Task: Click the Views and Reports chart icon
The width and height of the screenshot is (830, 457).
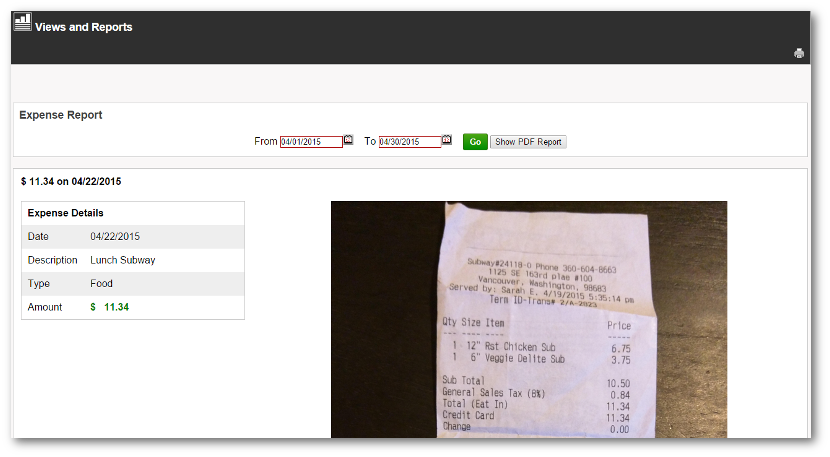Action: coord(23,22)
